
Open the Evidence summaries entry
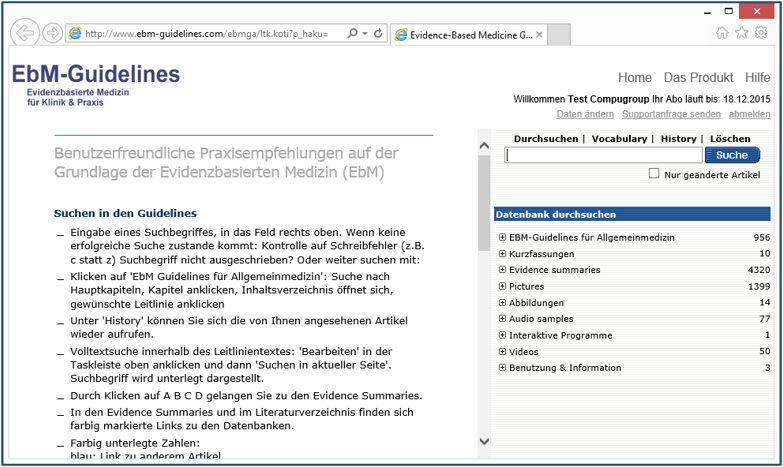[555, 270]
